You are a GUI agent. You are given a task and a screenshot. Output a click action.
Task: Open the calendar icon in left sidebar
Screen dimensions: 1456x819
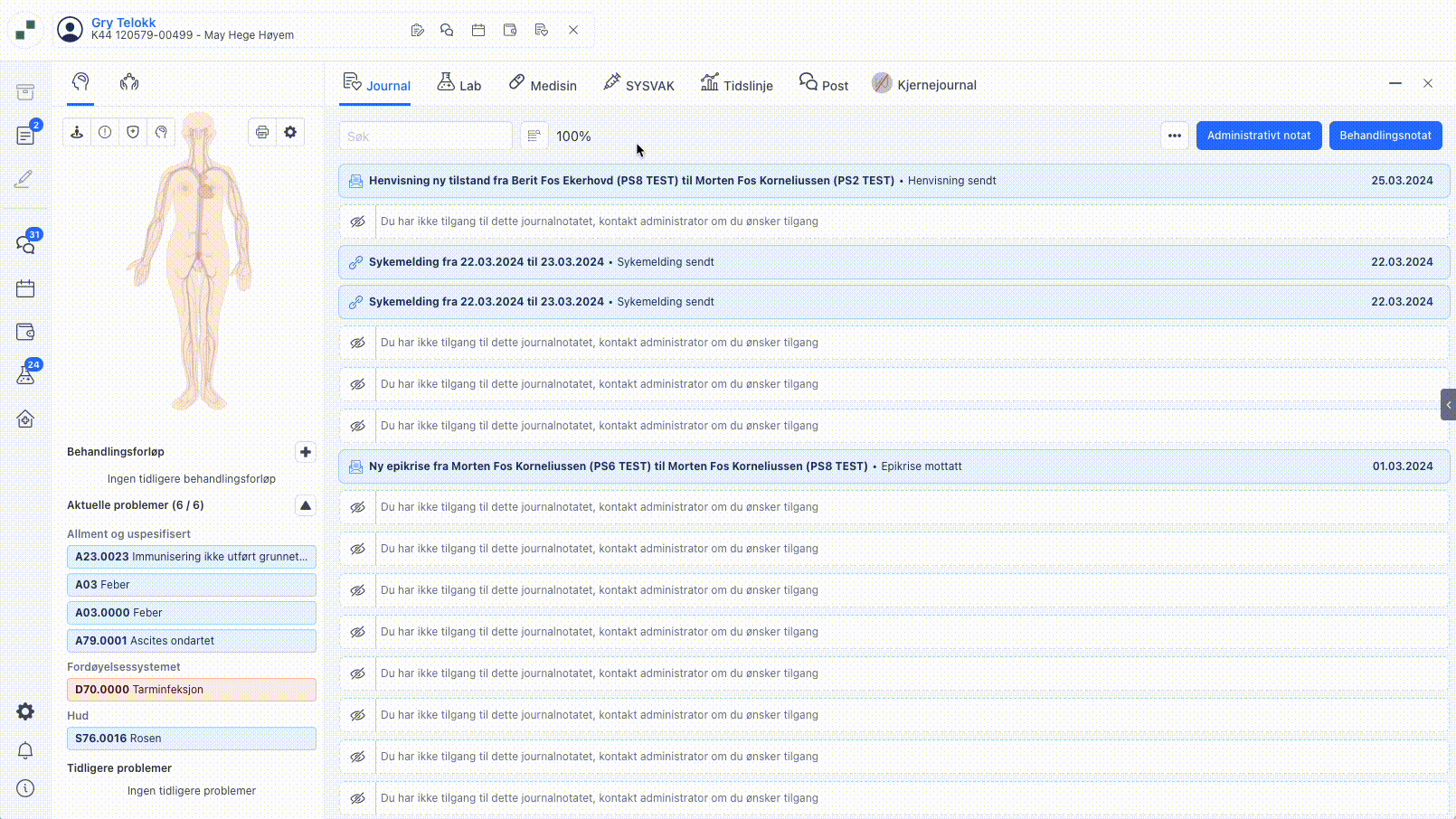(x=25, y=289)
